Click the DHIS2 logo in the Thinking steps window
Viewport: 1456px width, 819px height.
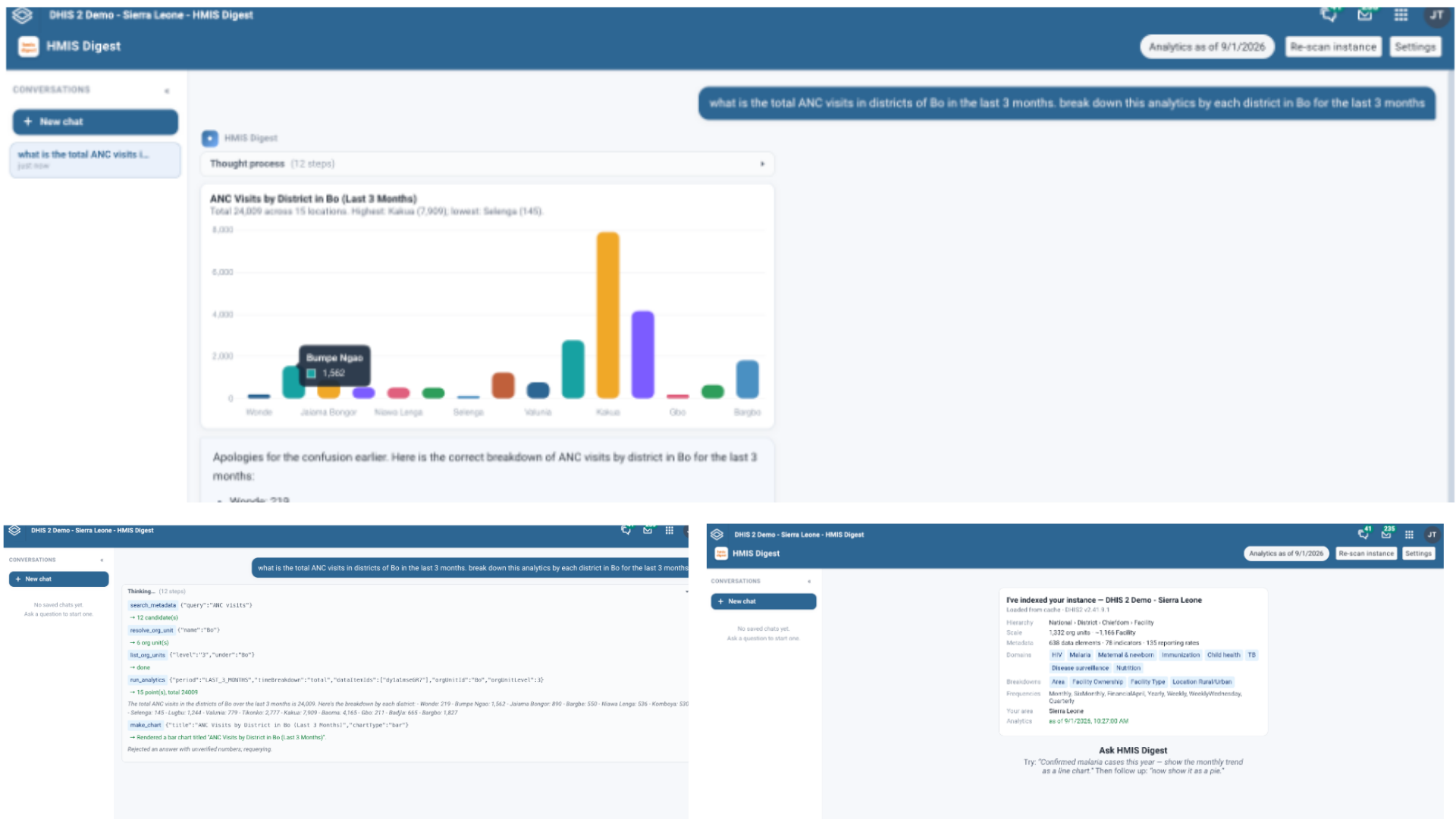[14, 530]
